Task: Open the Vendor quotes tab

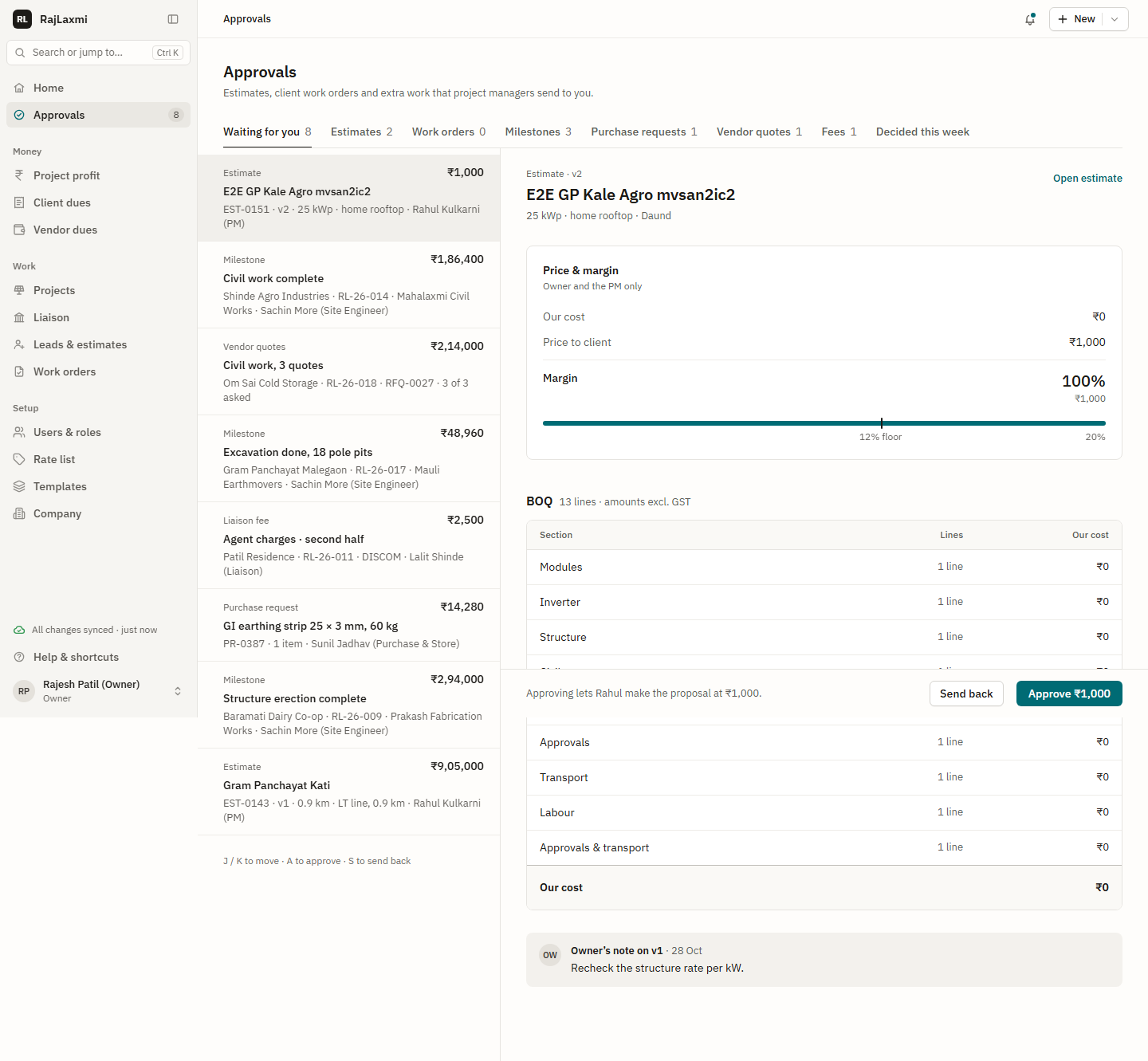Action: coord(759,132)
